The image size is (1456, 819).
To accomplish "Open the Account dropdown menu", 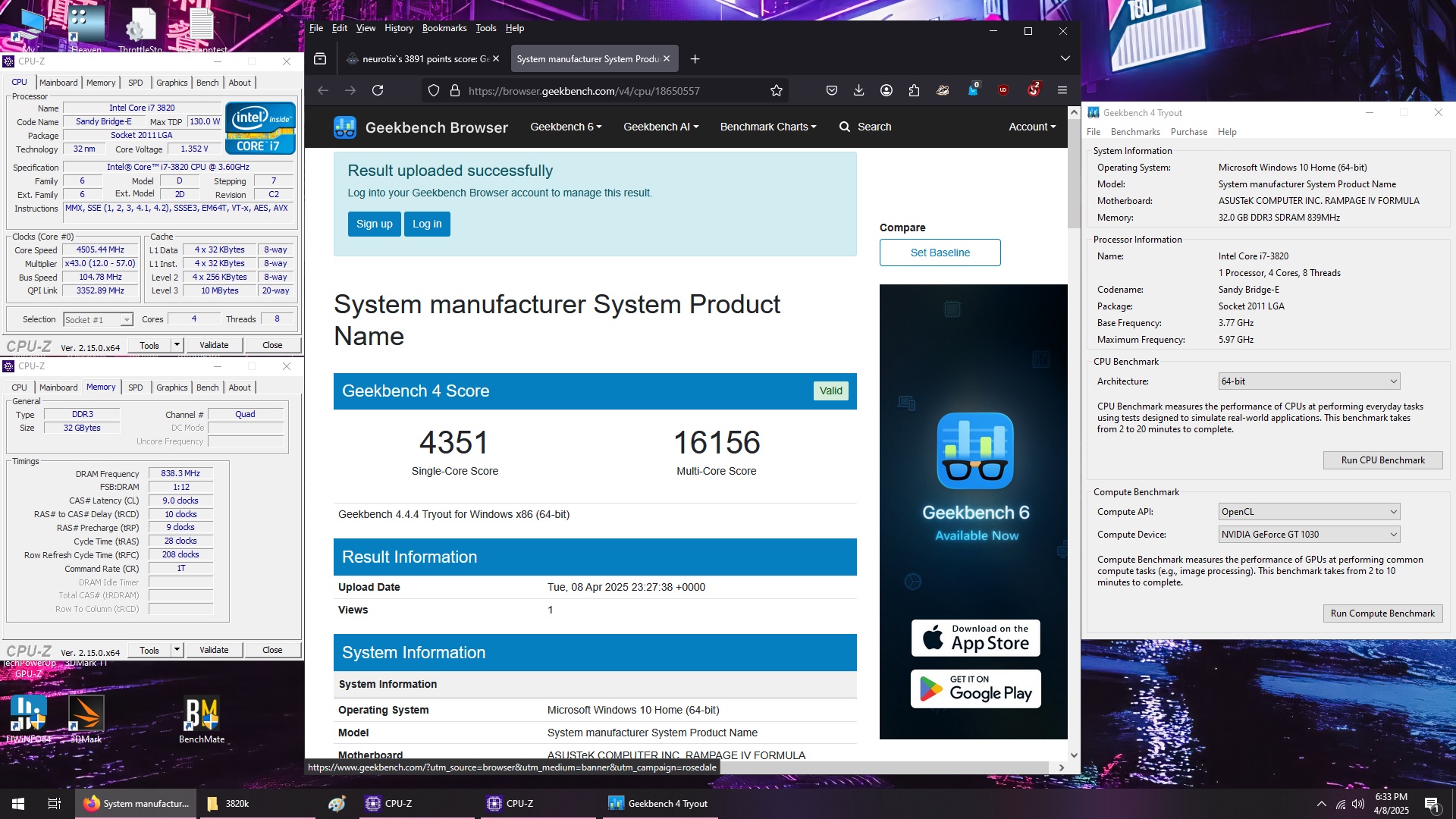I will 1032,127.
